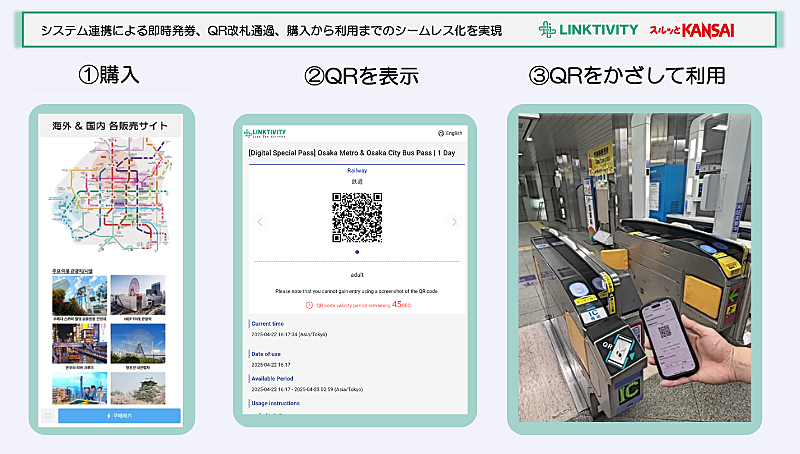
Task: Click the Osaka Metro & City Bus Pass title
Action: (x=352, y=153)
